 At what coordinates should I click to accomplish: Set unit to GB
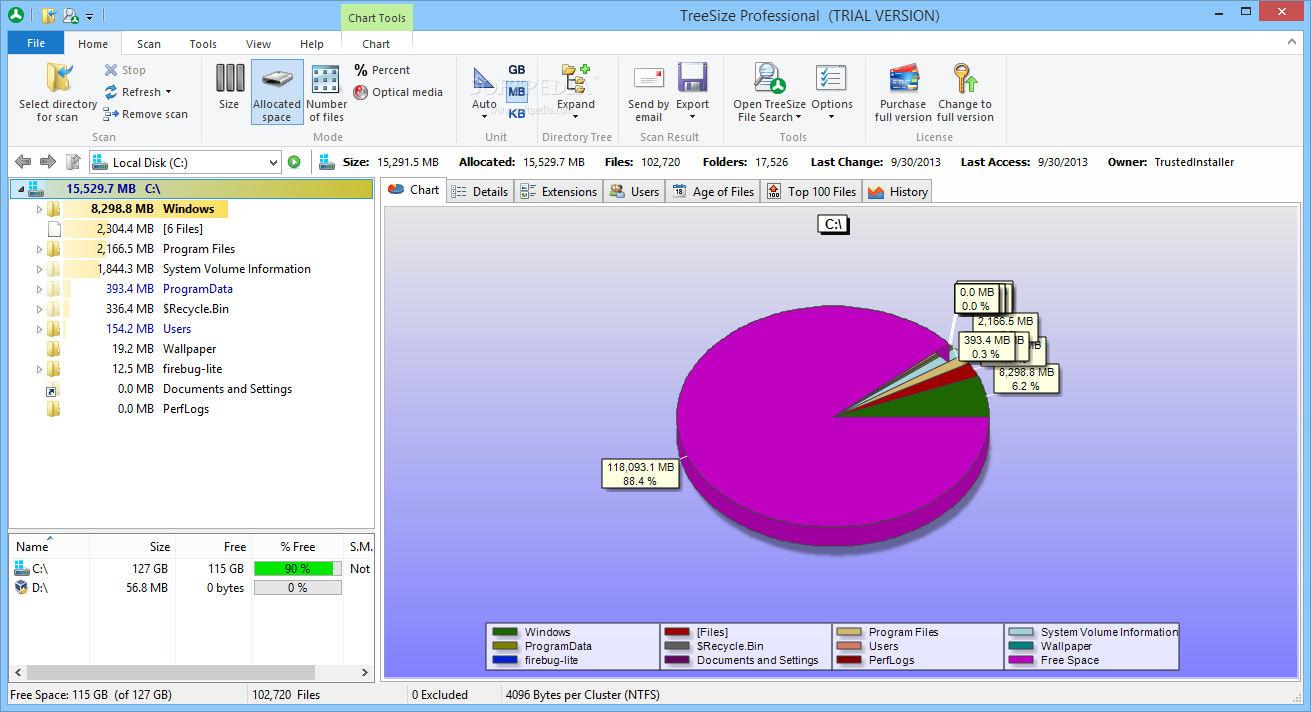516,70
